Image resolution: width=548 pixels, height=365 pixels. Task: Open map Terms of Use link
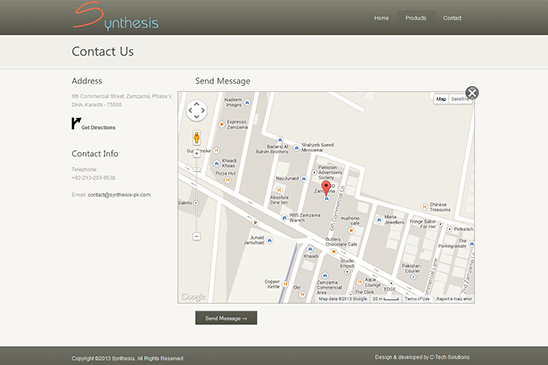(417, 299)
